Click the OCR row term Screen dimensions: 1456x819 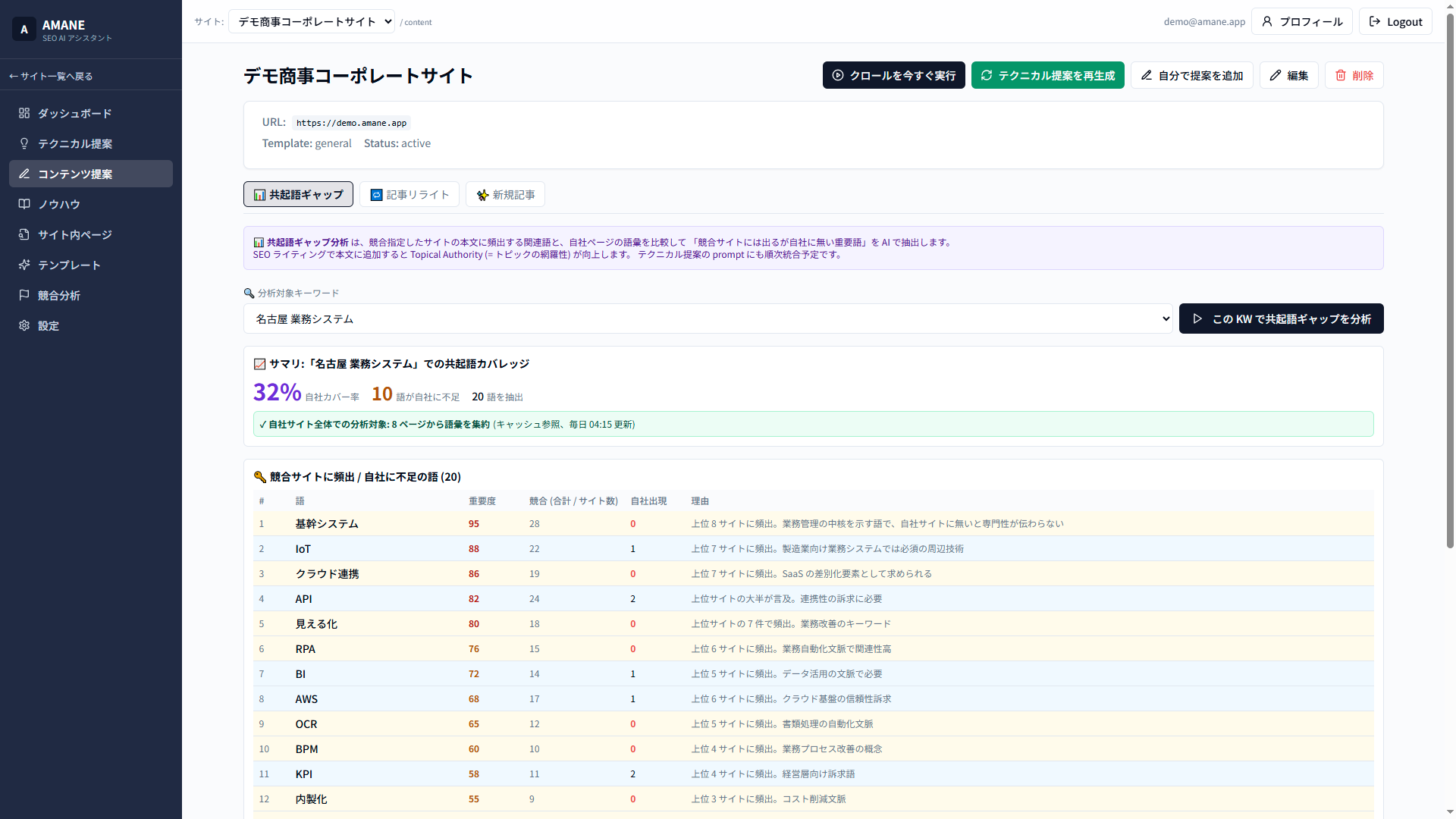(x=306, y=724)
